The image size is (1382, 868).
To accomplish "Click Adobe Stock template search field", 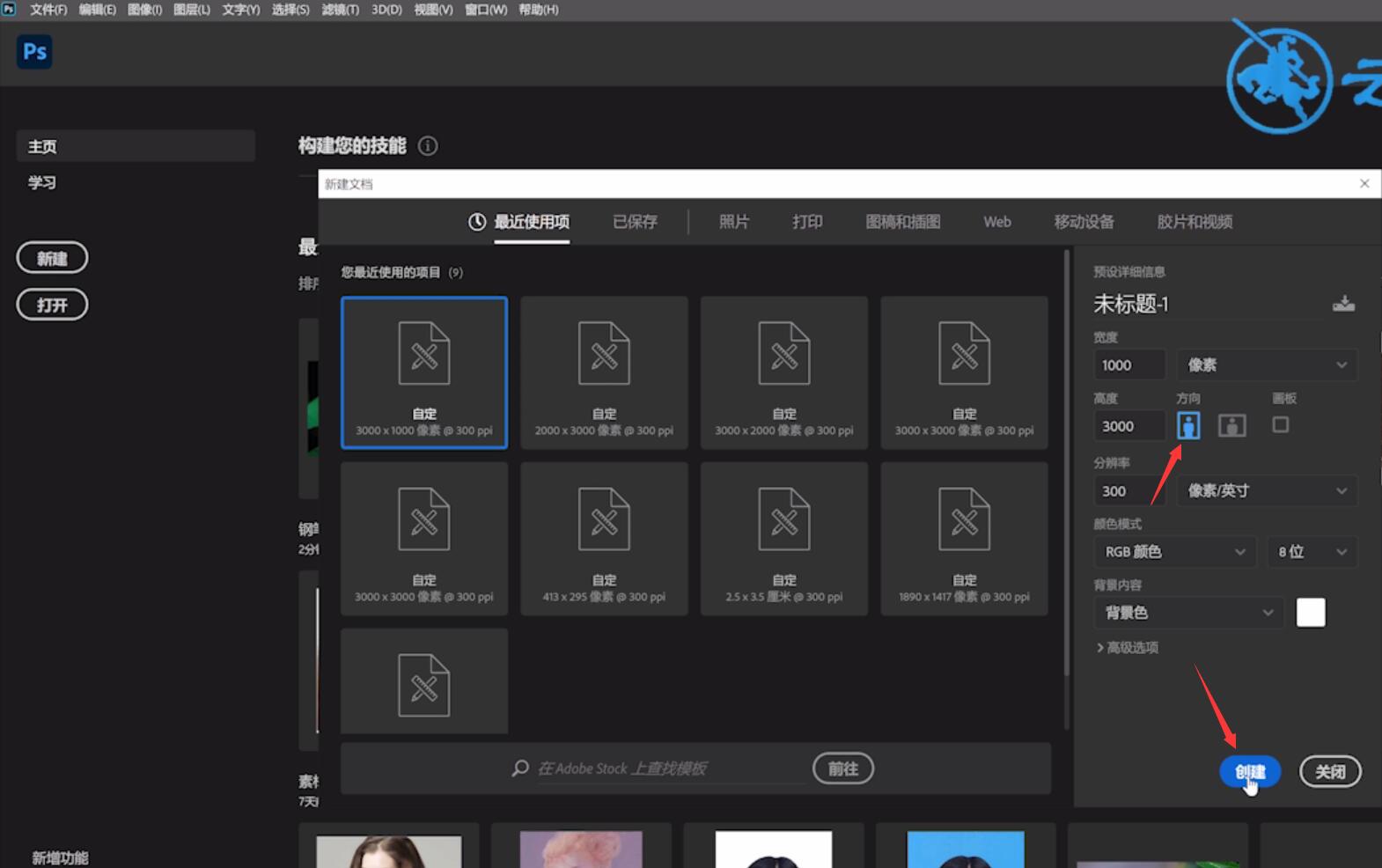I will coord(672,769).
